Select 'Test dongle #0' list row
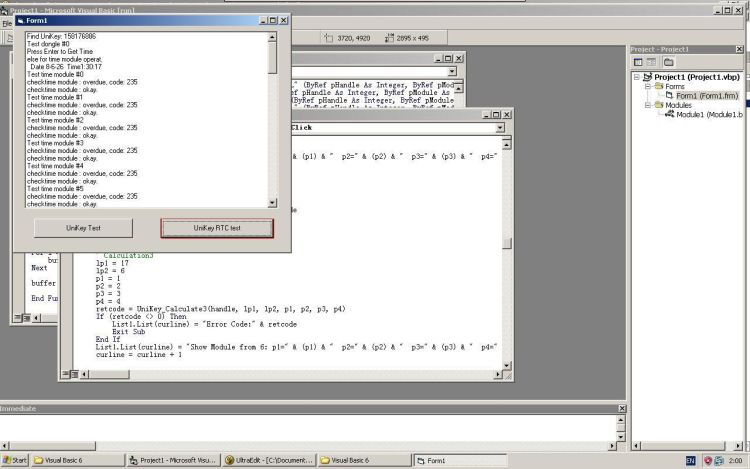The image size is (750, 469). [48, 44]
